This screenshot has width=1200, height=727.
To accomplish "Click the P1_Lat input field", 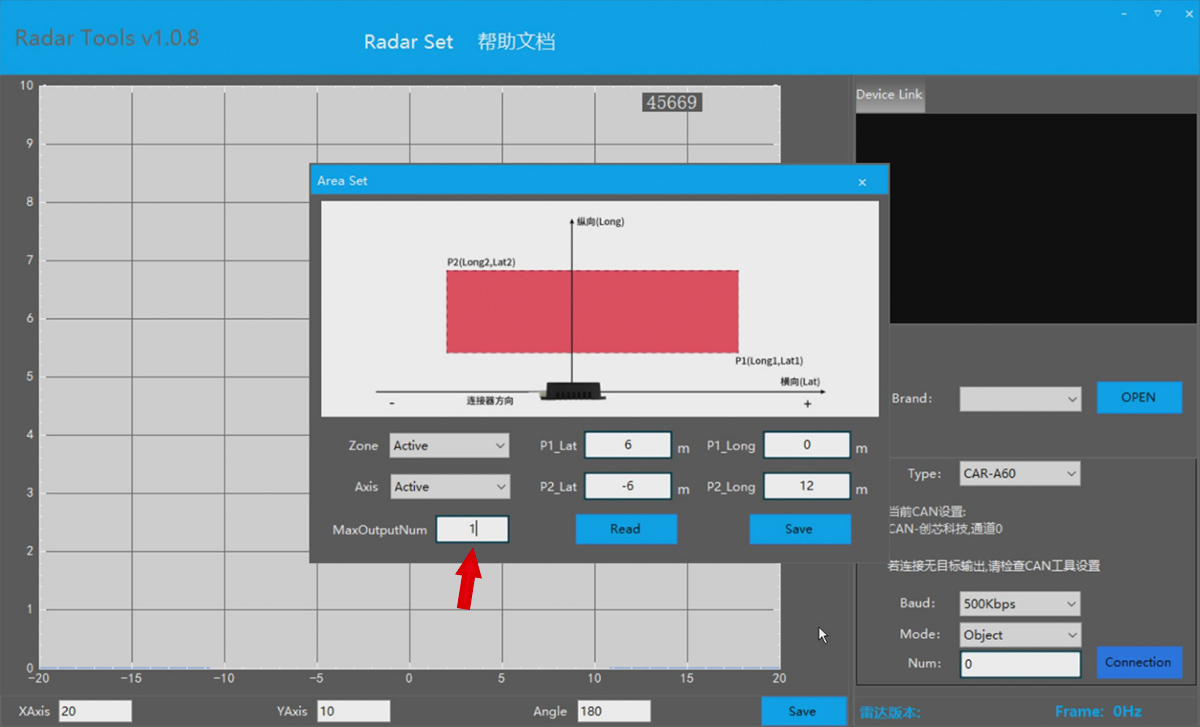I will pos(628,446).
